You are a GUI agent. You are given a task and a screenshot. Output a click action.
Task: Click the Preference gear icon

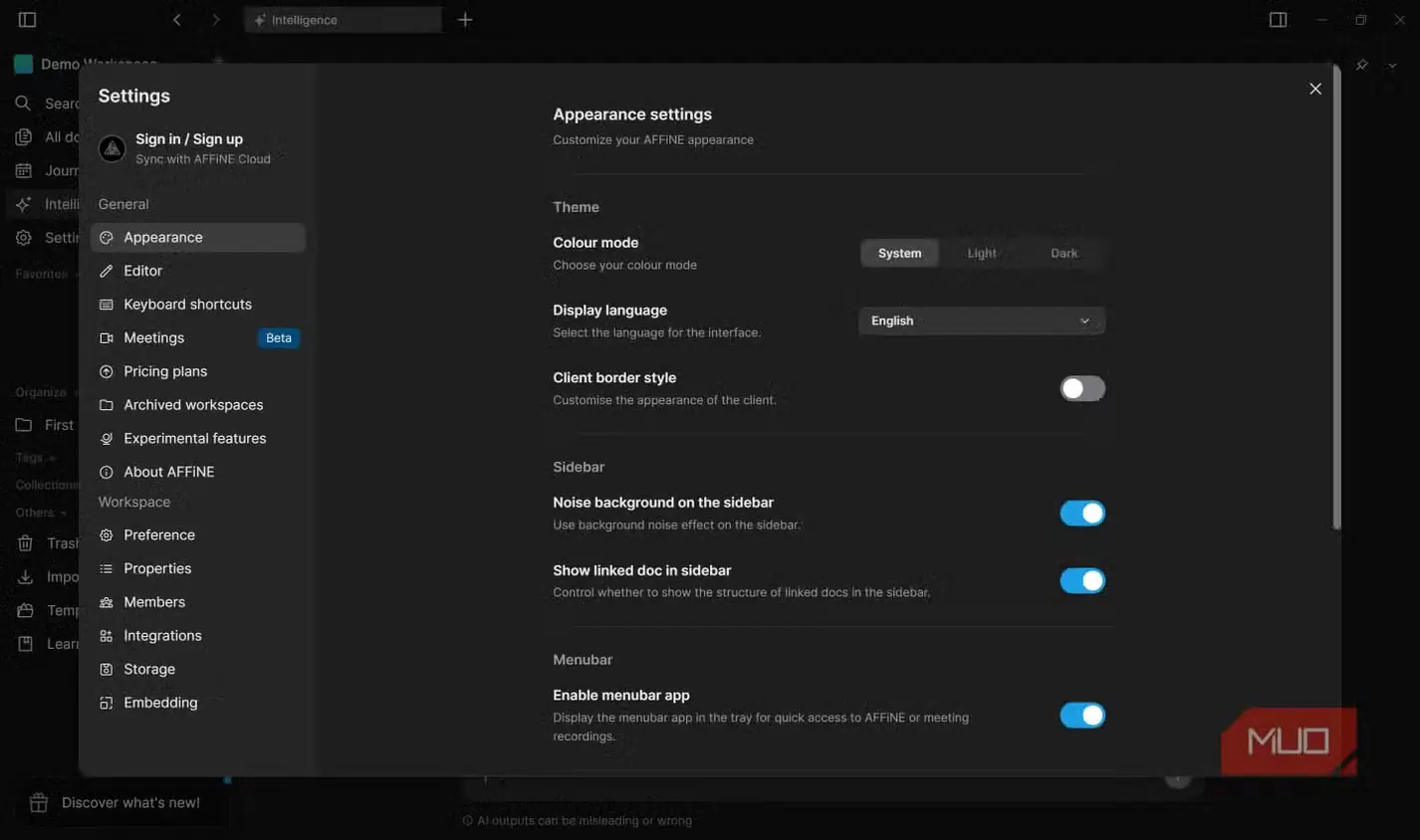click(x=107, y=535)
